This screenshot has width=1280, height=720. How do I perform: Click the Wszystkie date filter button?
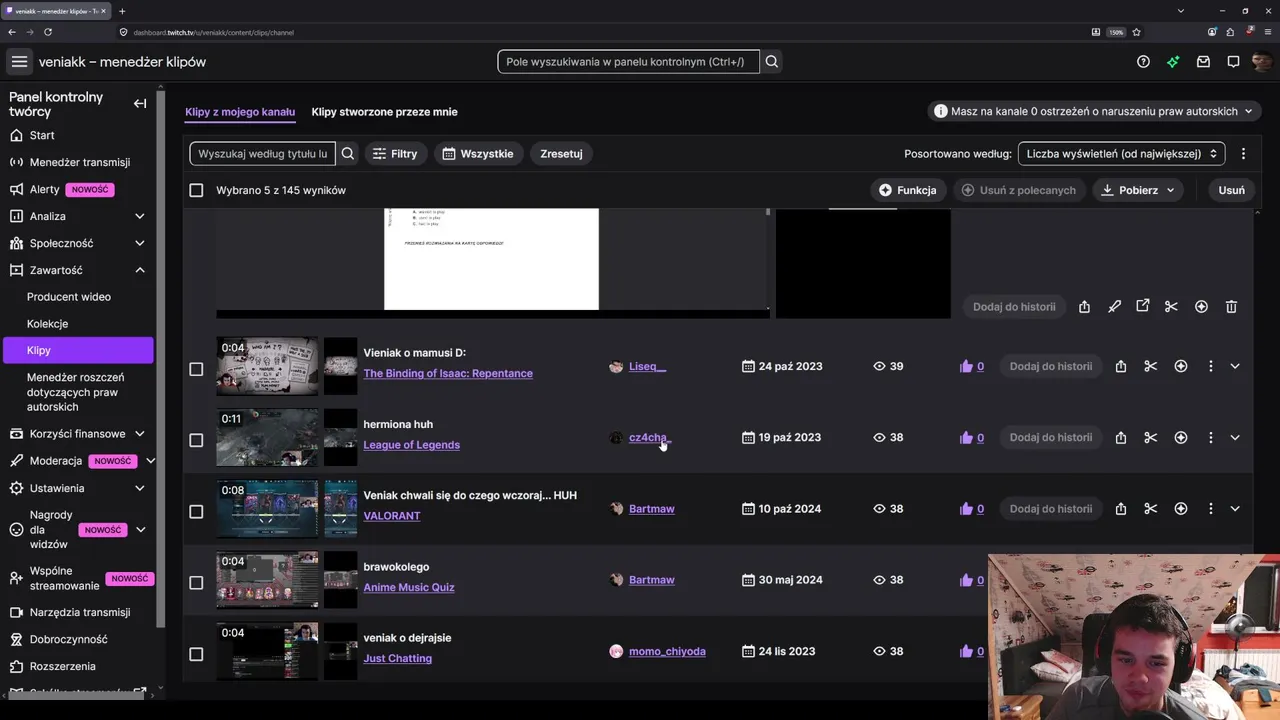click(478, 154)
